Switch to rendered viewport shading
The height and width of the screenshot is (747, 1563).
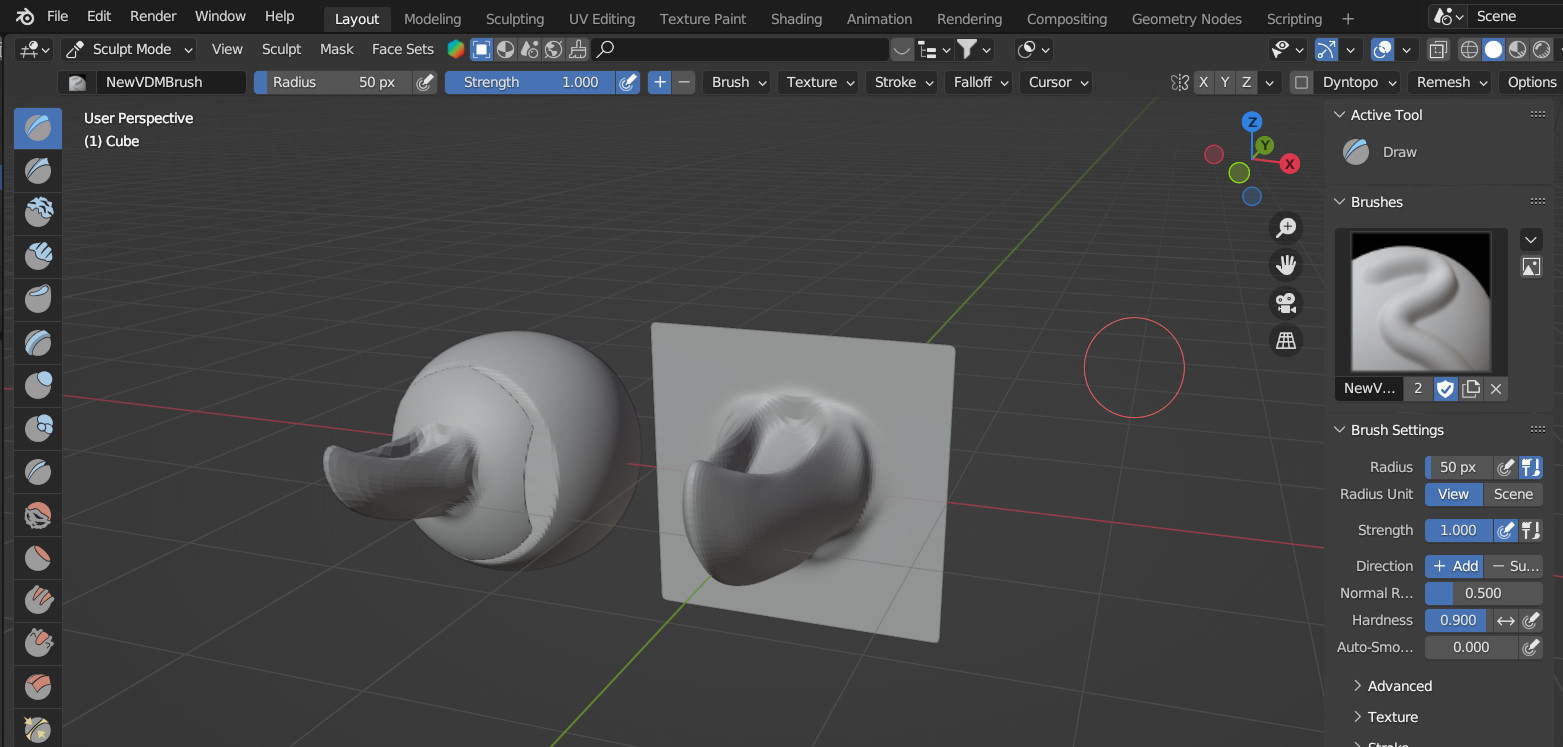[1541, 49]
